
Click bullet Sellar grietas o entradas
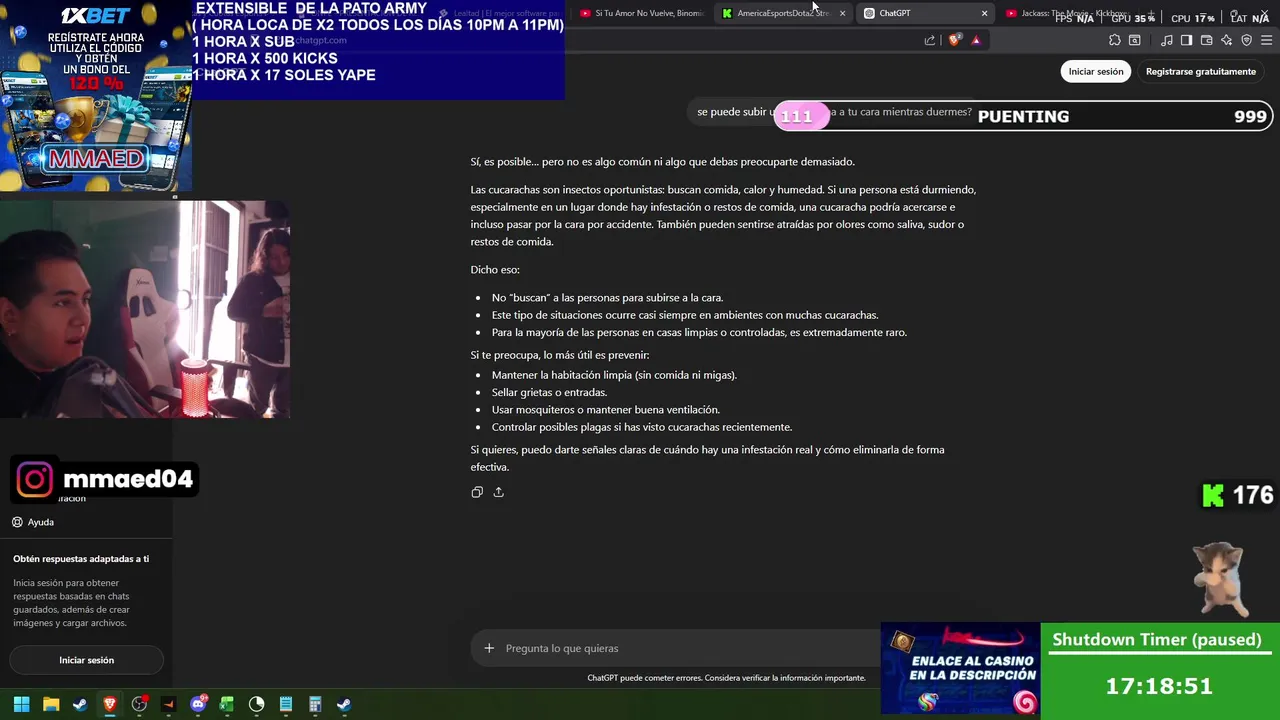tap(549, 392)
